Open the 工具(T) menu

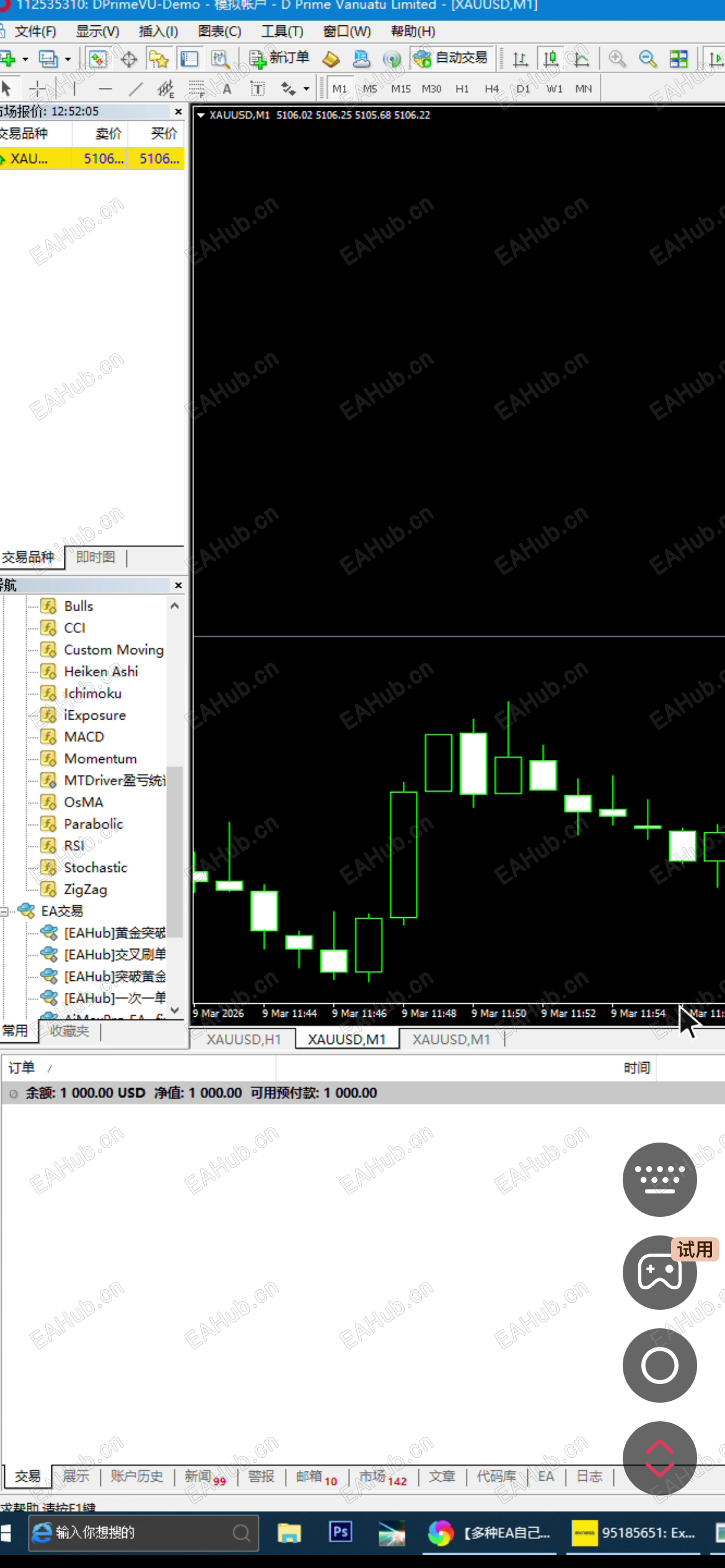tap(282, 31)
